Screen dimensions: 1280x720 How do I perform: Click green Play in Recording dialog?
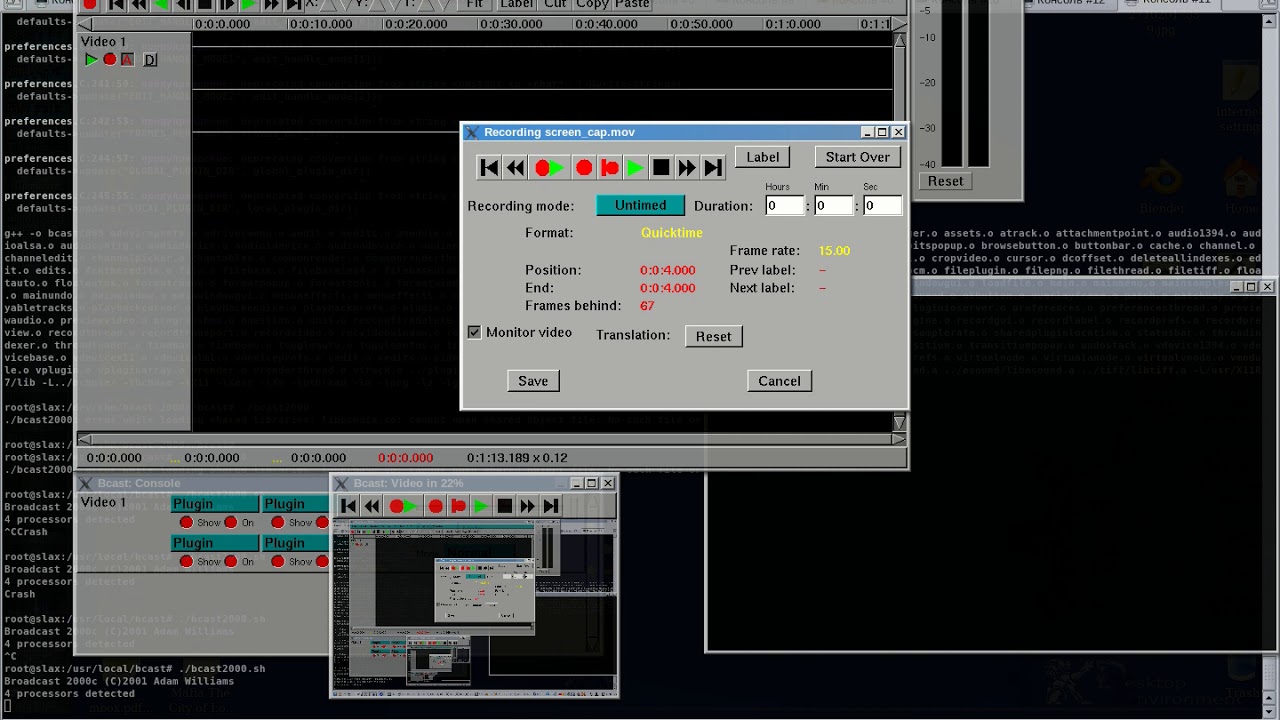[x=635, y=168]
